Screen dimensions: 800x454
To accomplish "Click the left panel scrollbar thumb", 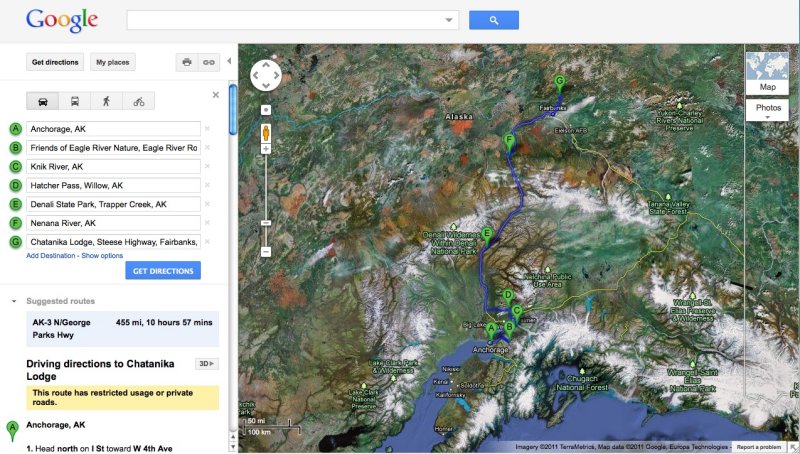I will pos(233,110).
